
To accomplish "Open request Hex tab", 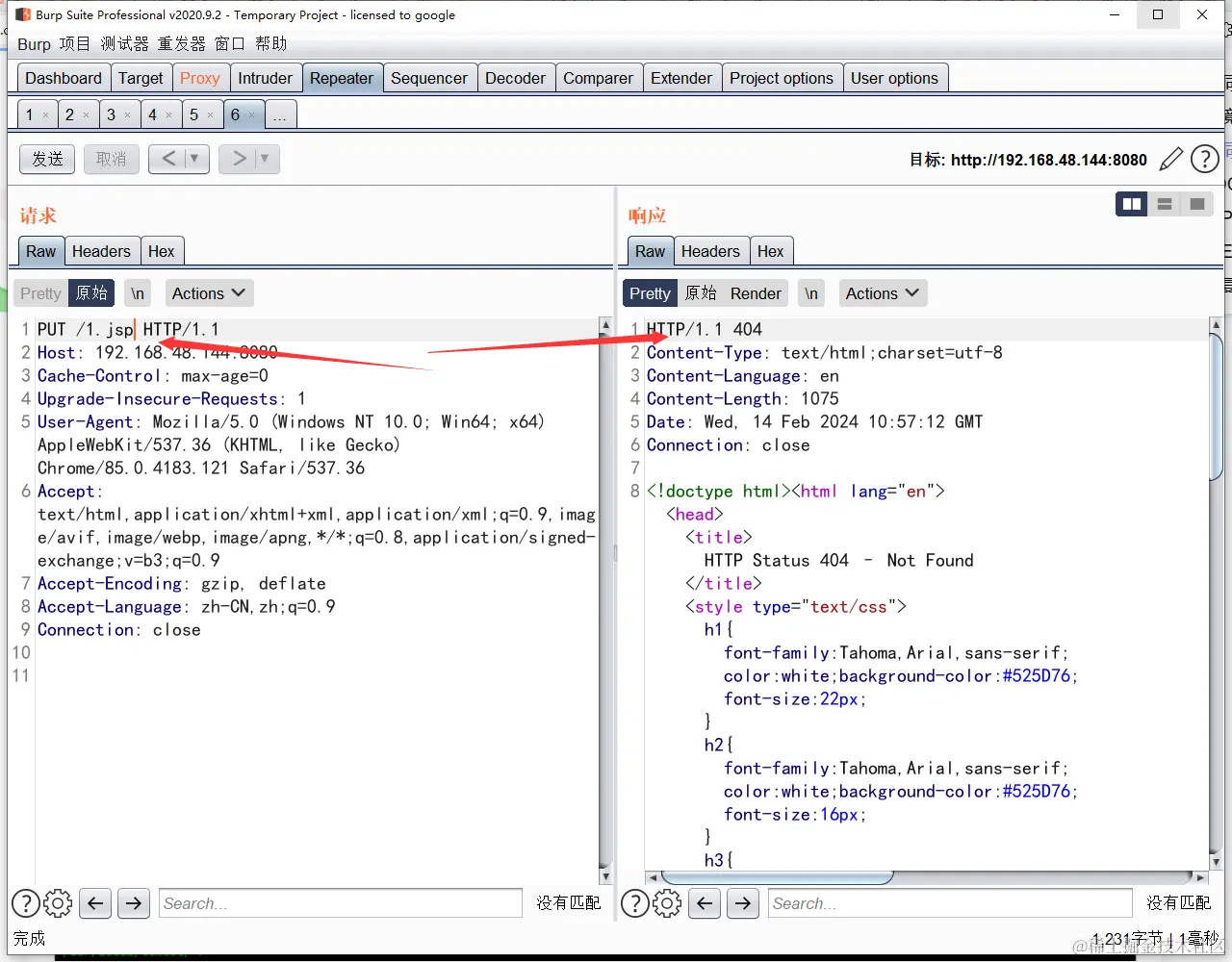I will [x=162, y=251].
